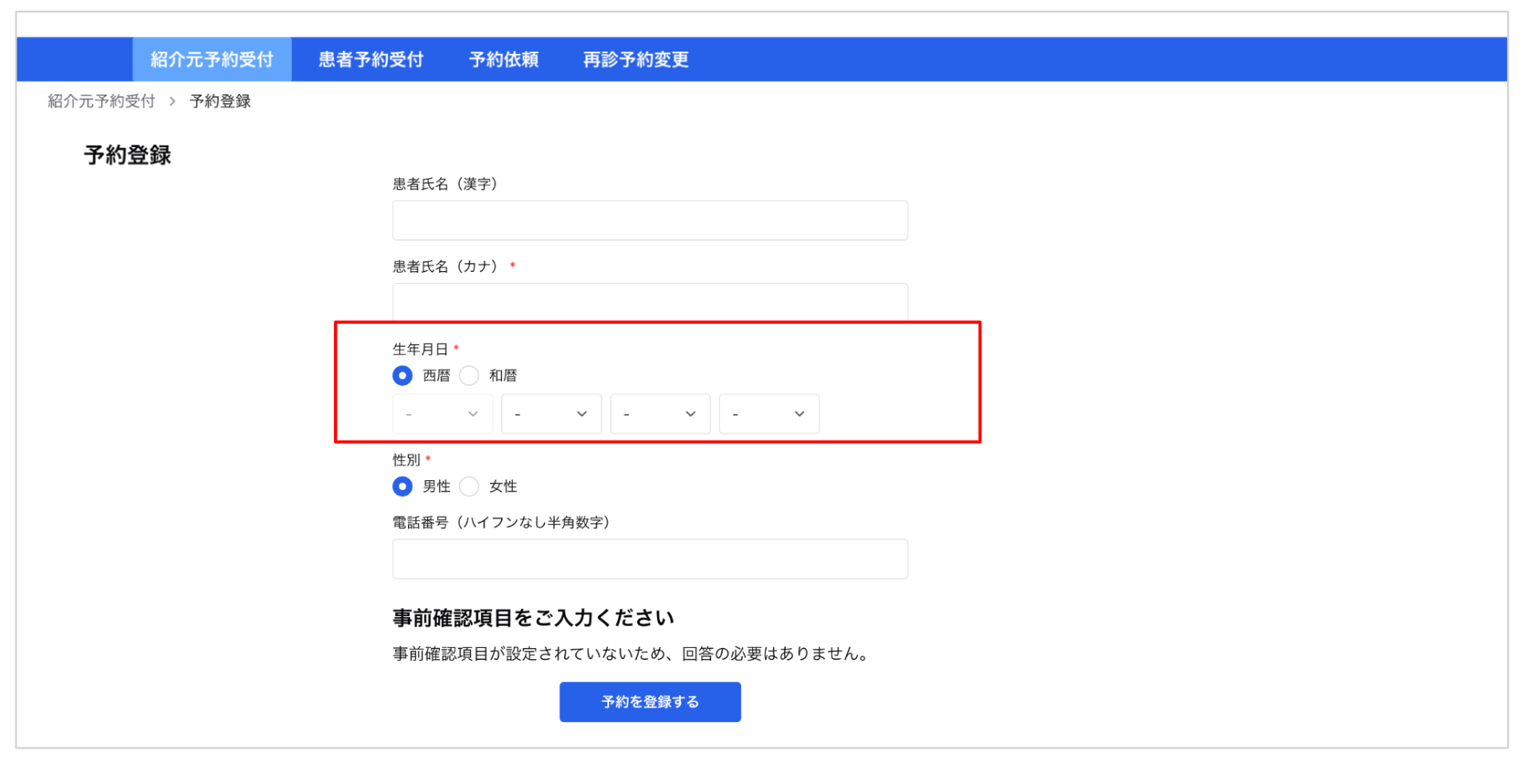The image size is (1527, 784).
Task: Click the 患者氏名（漢字） input field
Action: coord(650,220)
